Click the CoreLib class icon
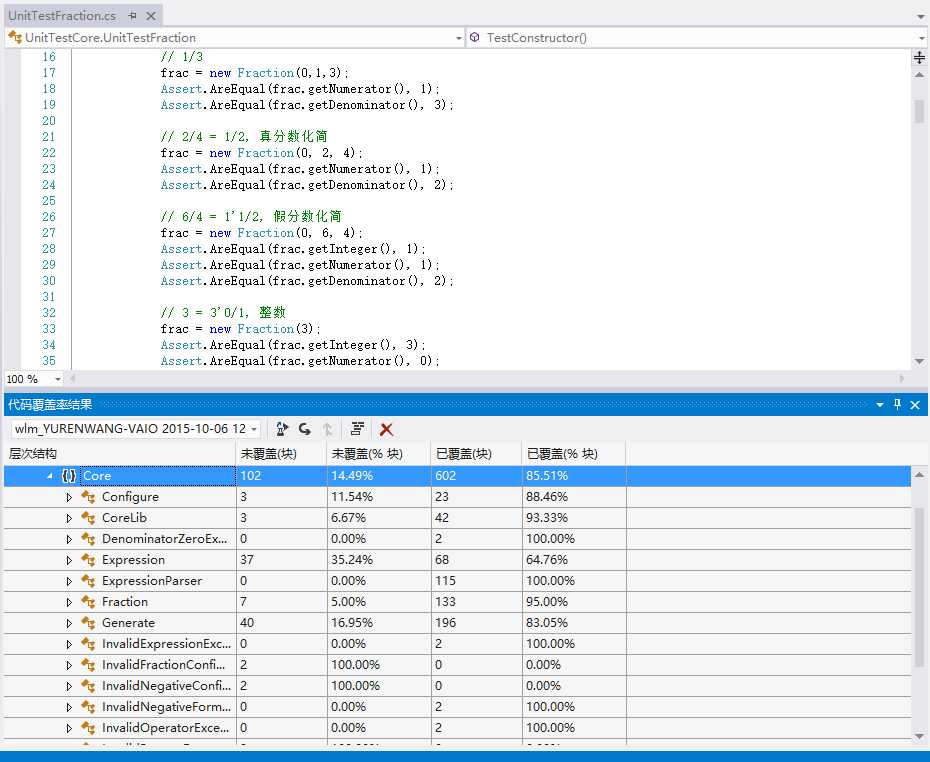This screenshot has width=930, height=762. click(x=88, y=518)
